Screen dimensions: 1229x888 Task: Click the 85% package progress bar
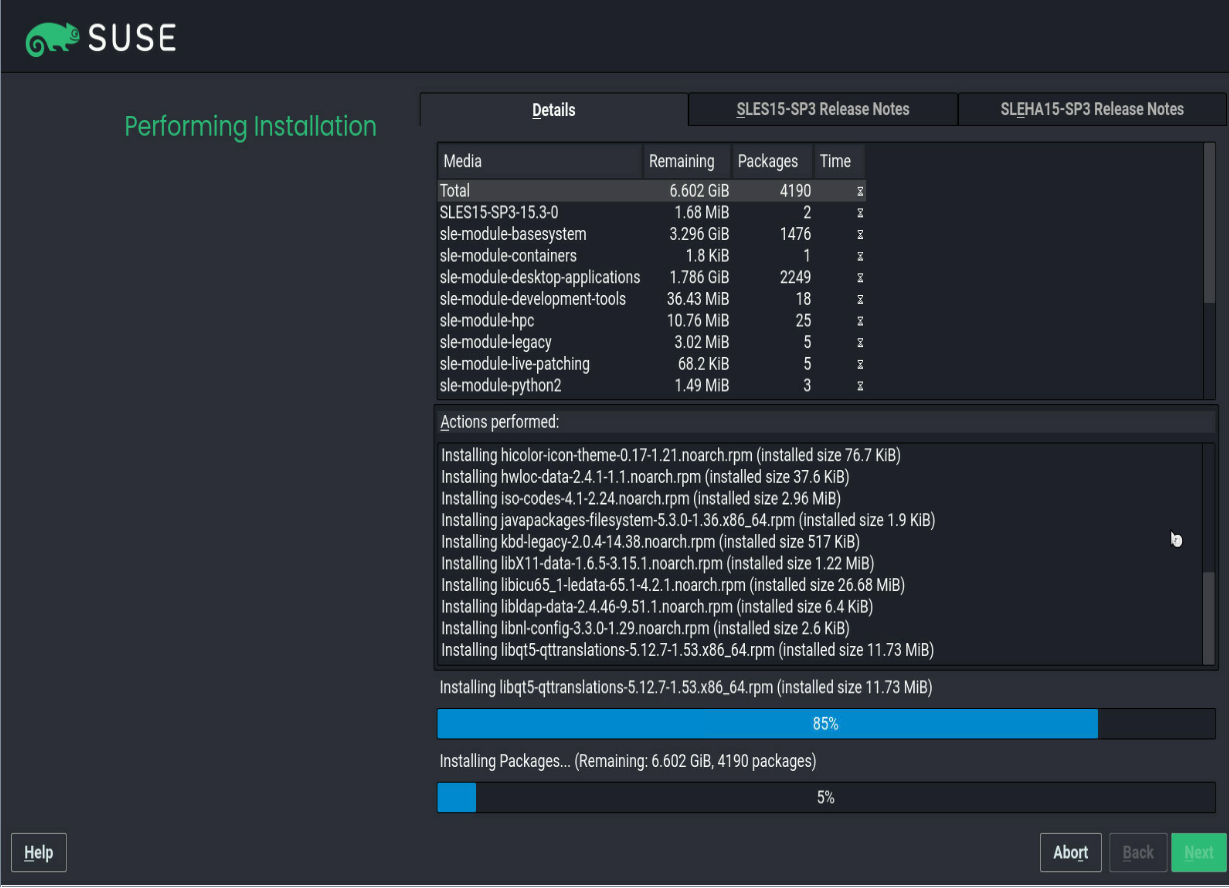click(826, 724)
